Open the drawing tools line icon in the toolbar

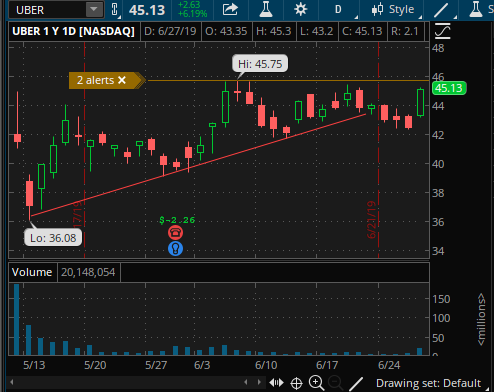click(441, 9)
